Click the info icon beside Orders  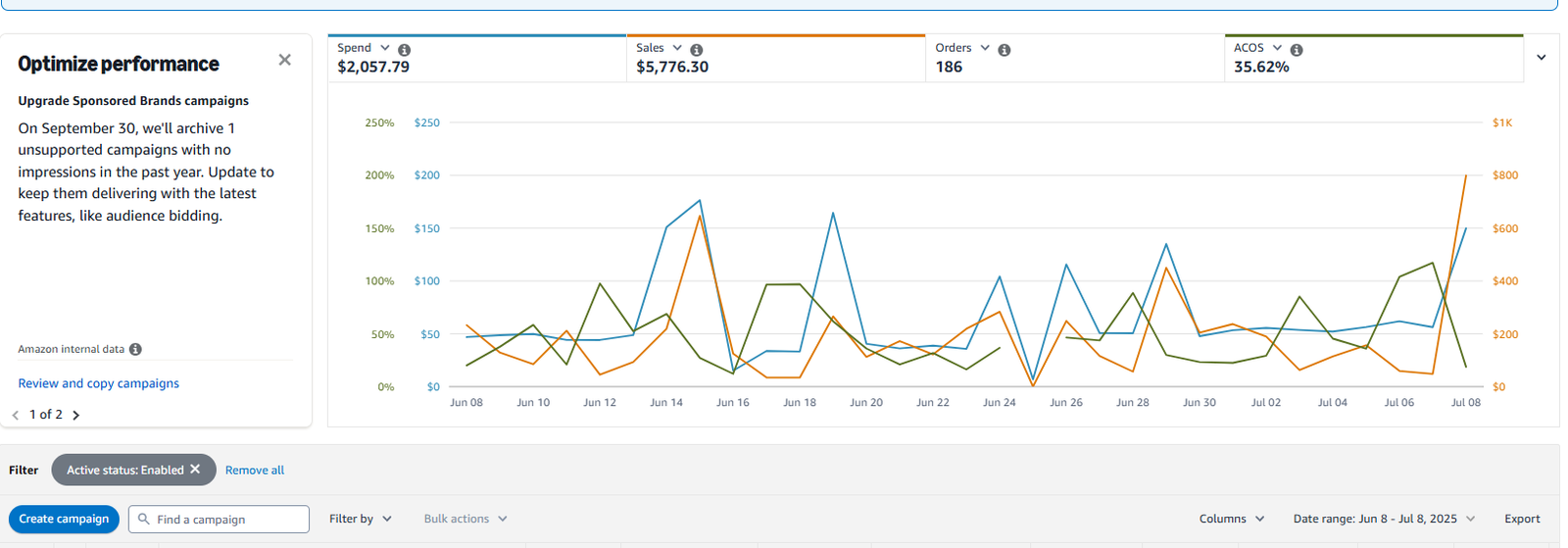tap(1004, 50)
